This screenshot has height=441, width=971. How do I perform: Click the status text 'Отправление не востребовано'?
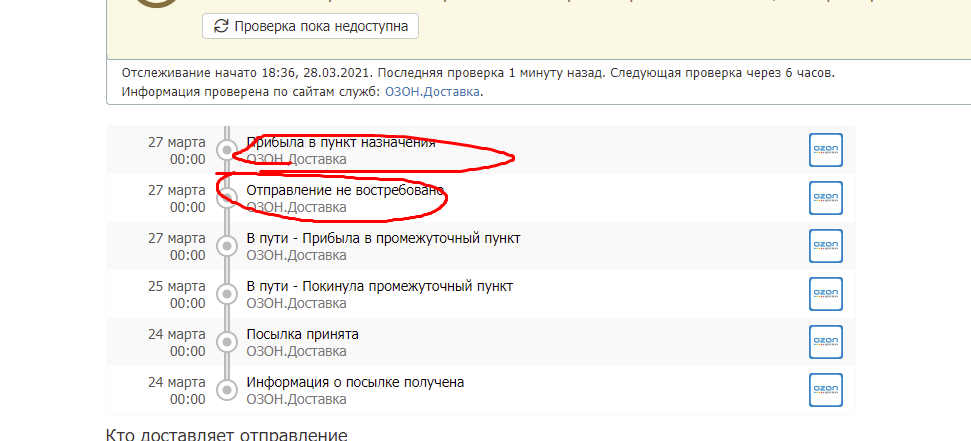[346, 190]
